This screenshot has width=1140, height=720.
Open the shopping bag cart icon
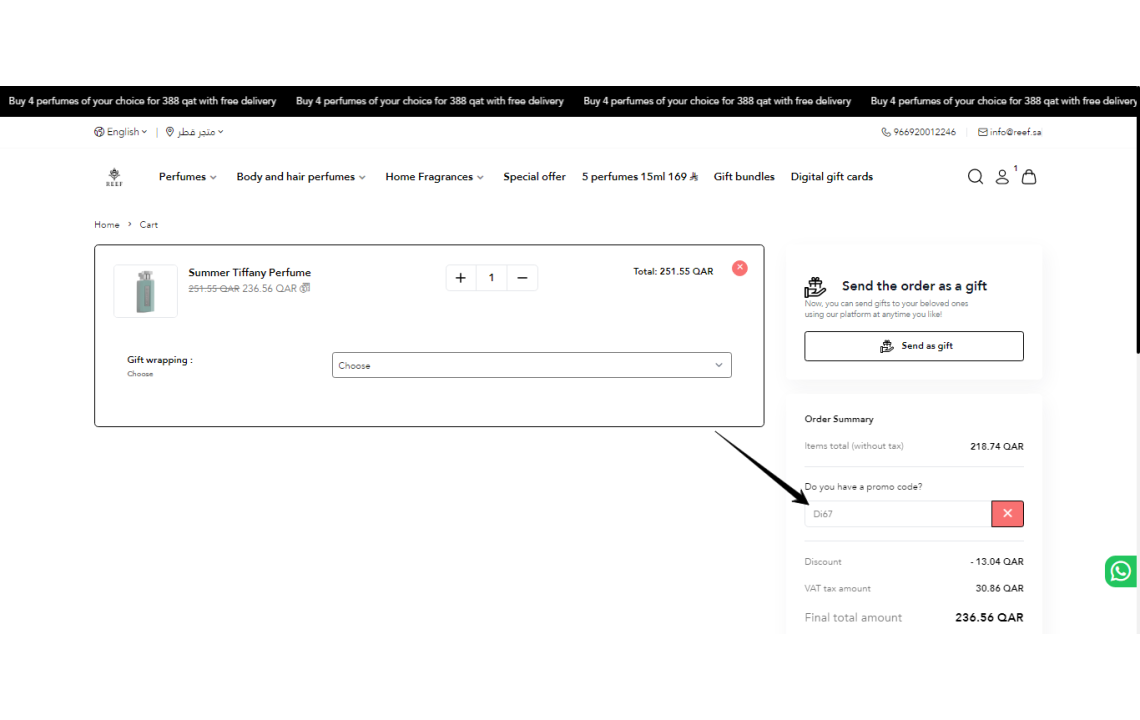coord(1029,177)
